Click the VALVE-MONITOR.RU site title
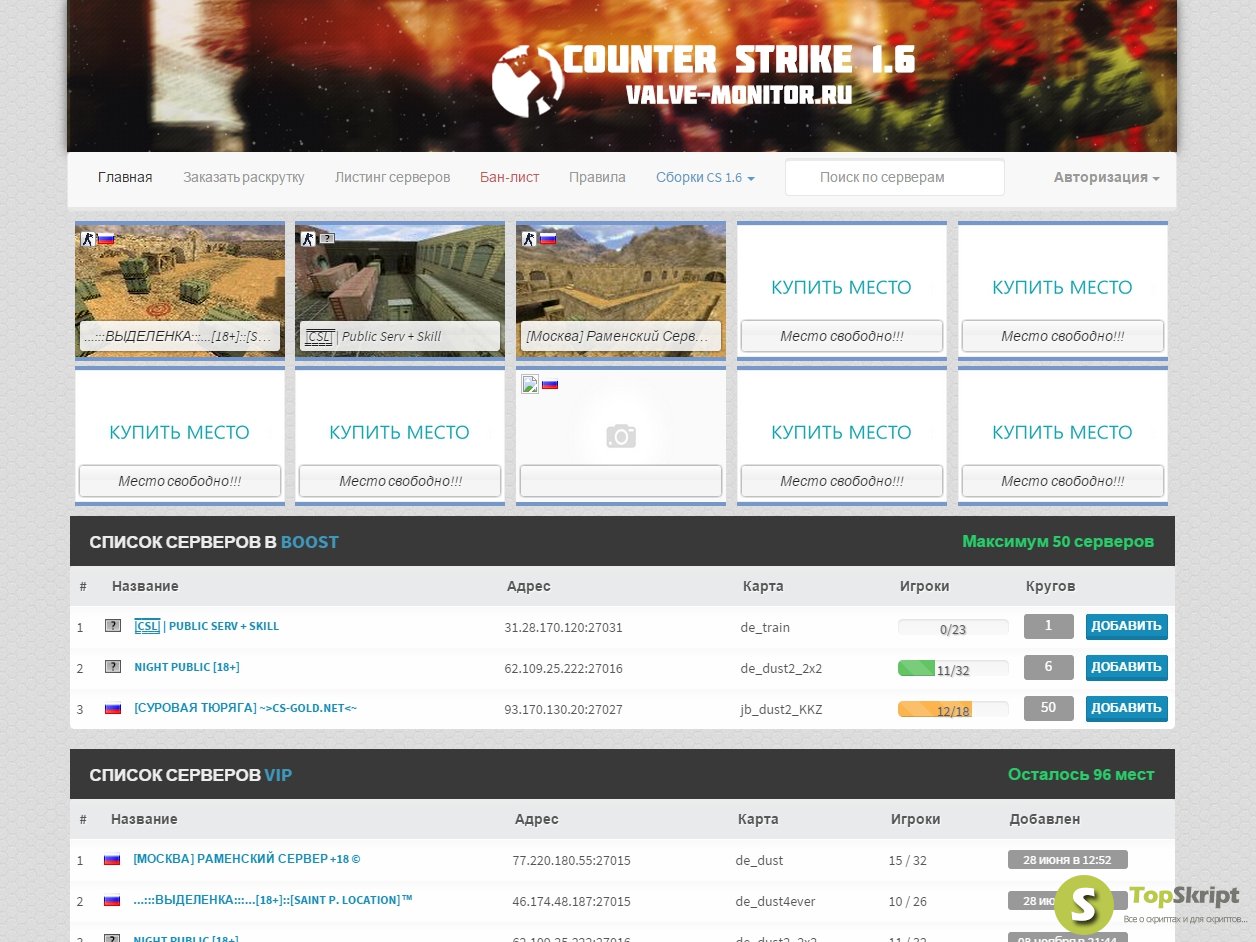1256x942 pixels. click(x=739, y=95)
